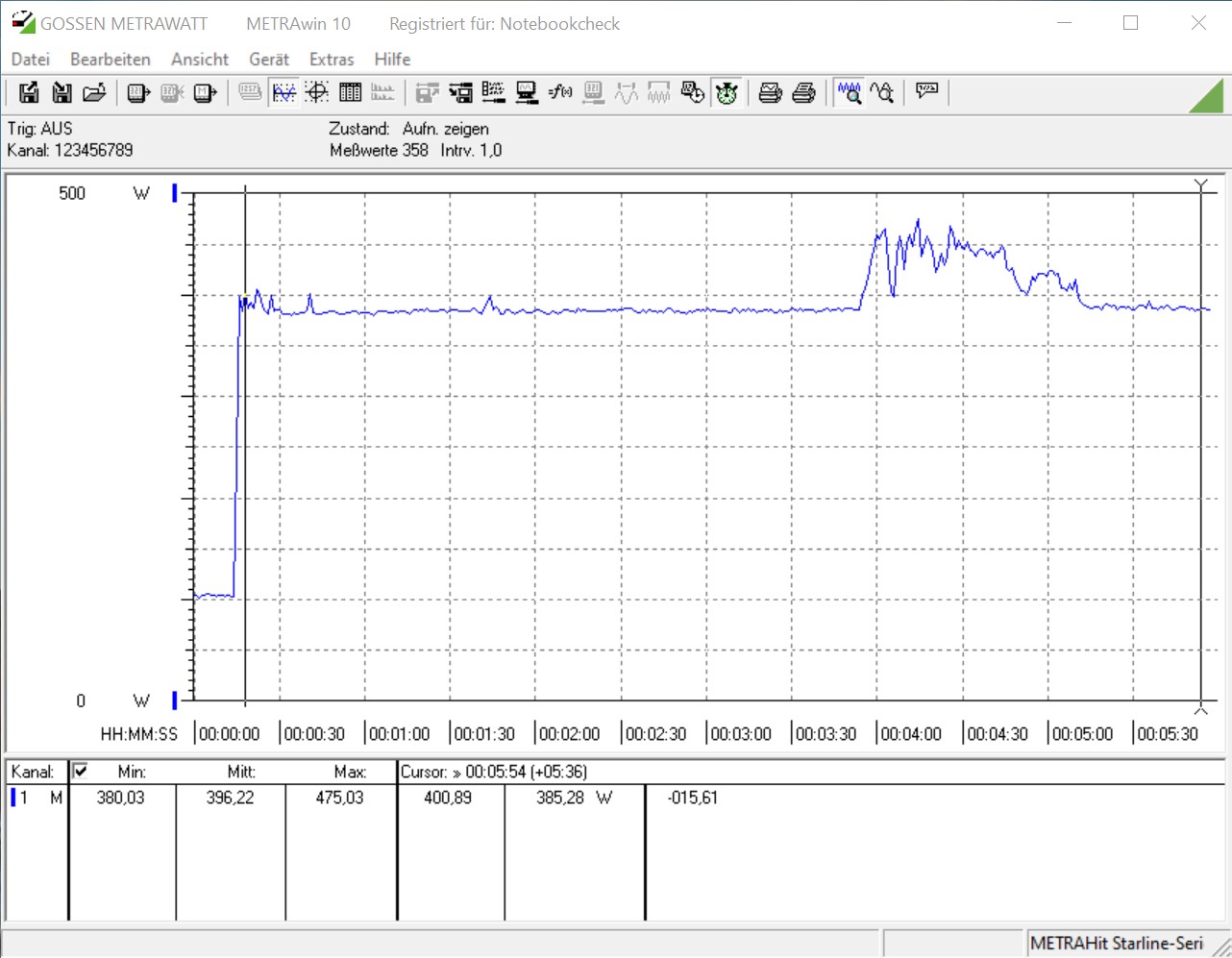
Task: Open the Extras menu
Action: [332, 60]
